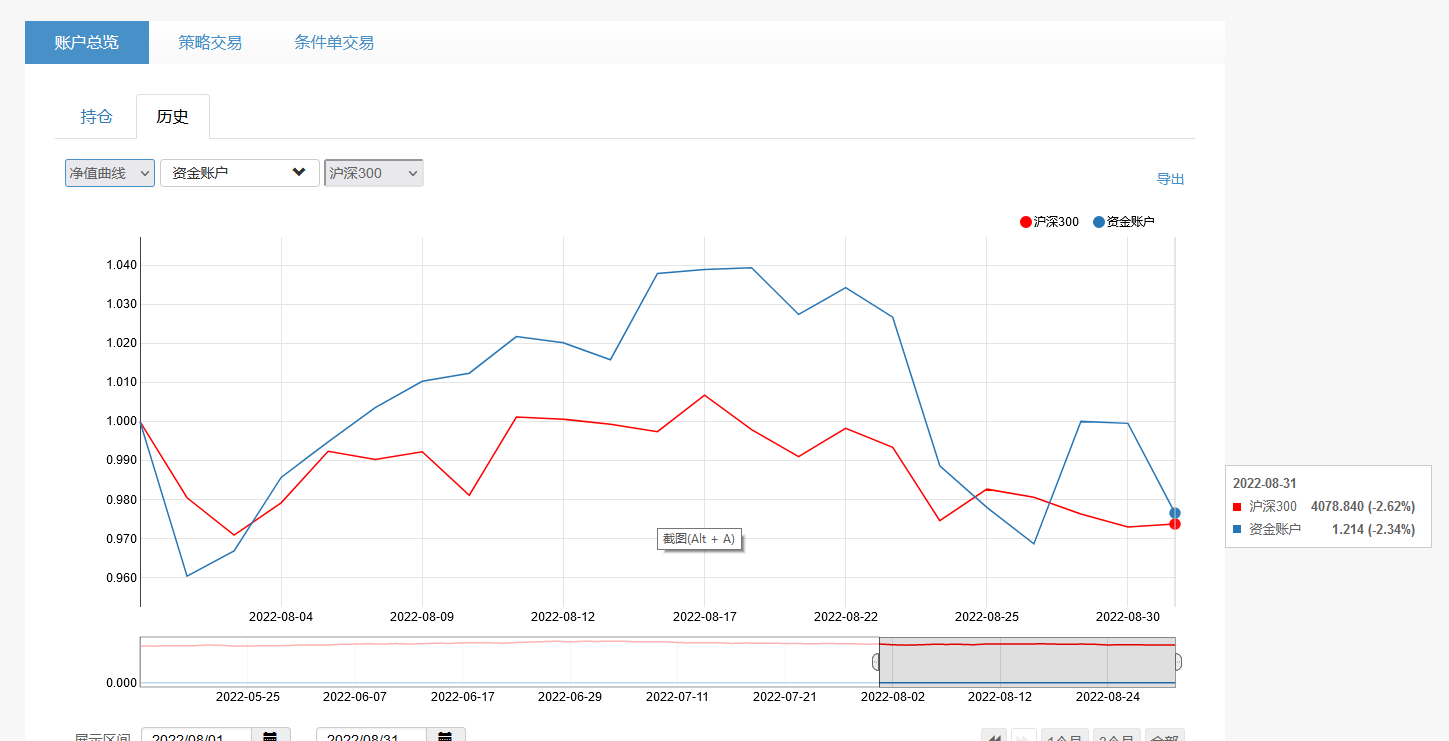Select the 历史 history tab
Viewport: 1449px width, 741px height.
click(x=172, y=117)
